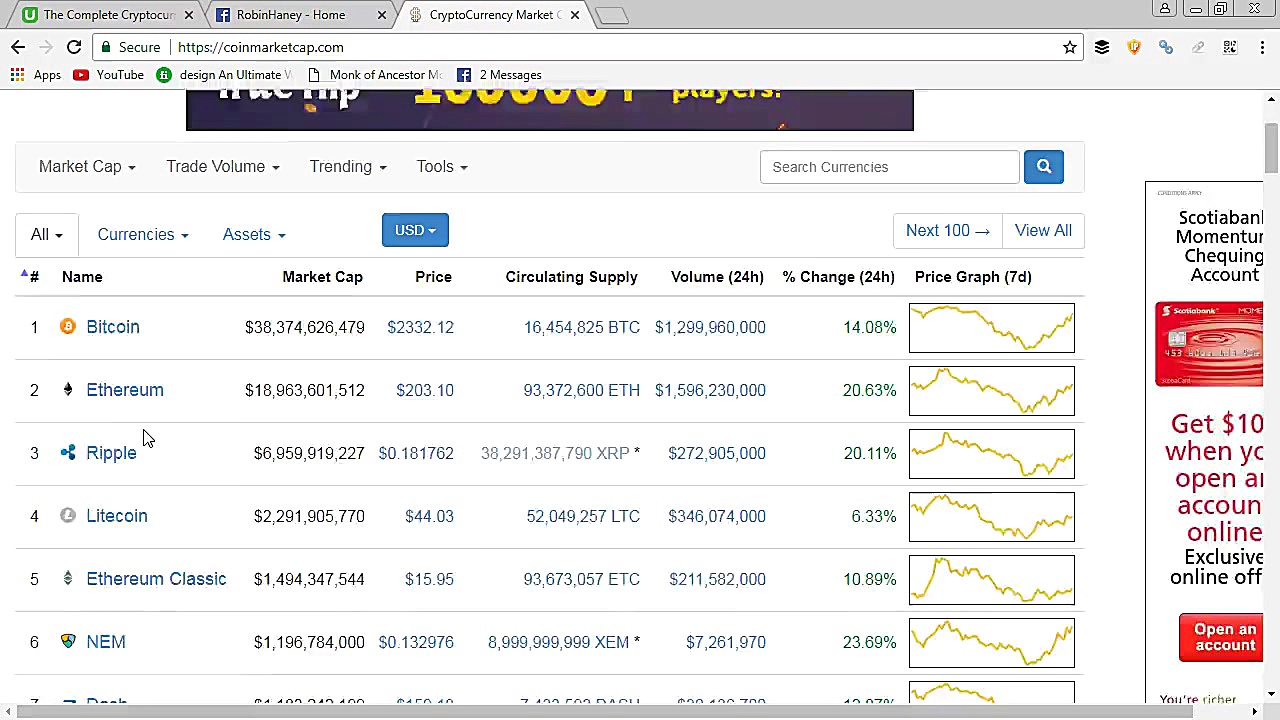
Task: Open NEM 7d price graph
Action: tap(992, 643)
